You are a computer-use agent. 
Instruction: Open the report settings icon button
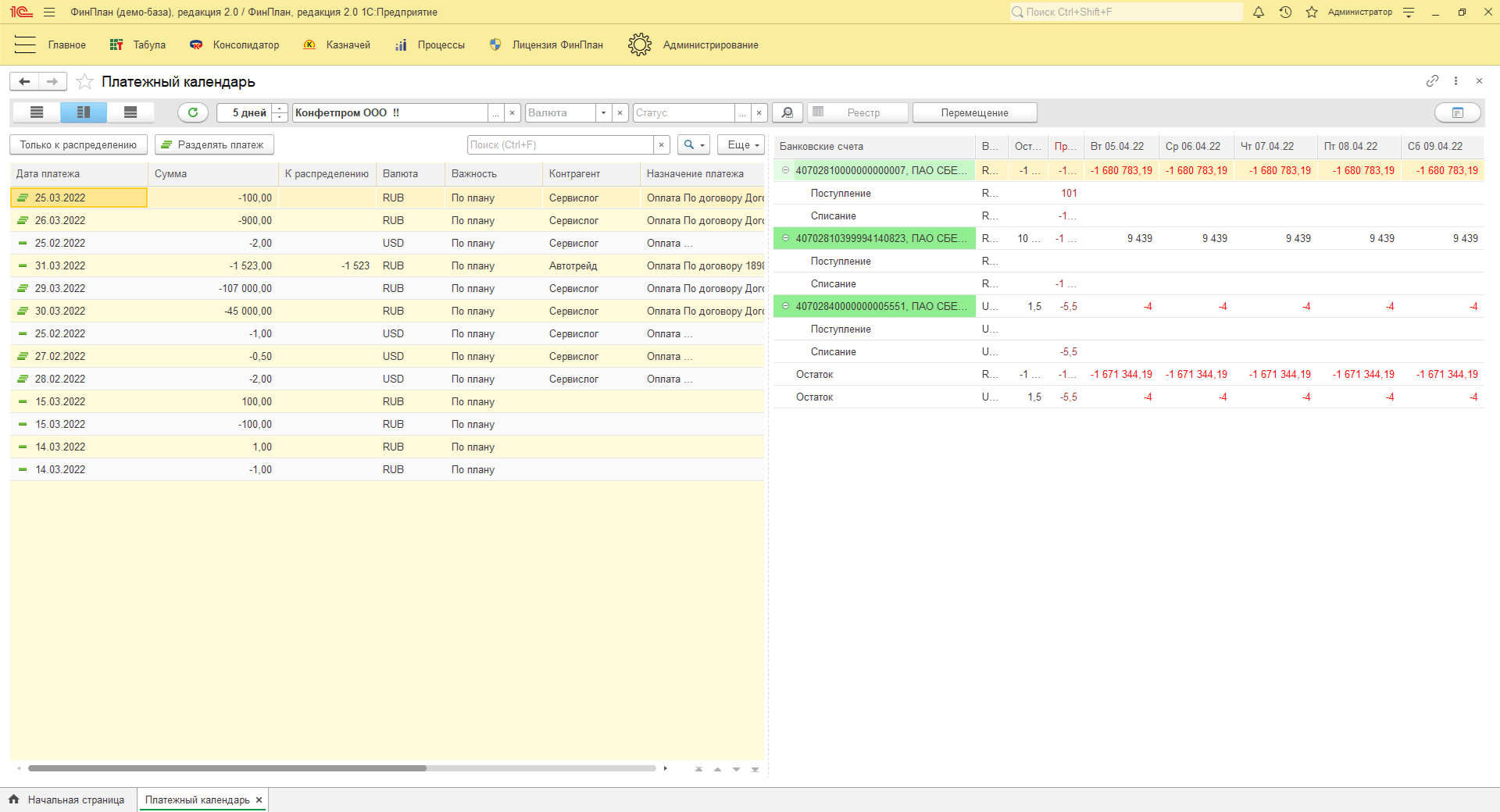[x=1458, y=112]
